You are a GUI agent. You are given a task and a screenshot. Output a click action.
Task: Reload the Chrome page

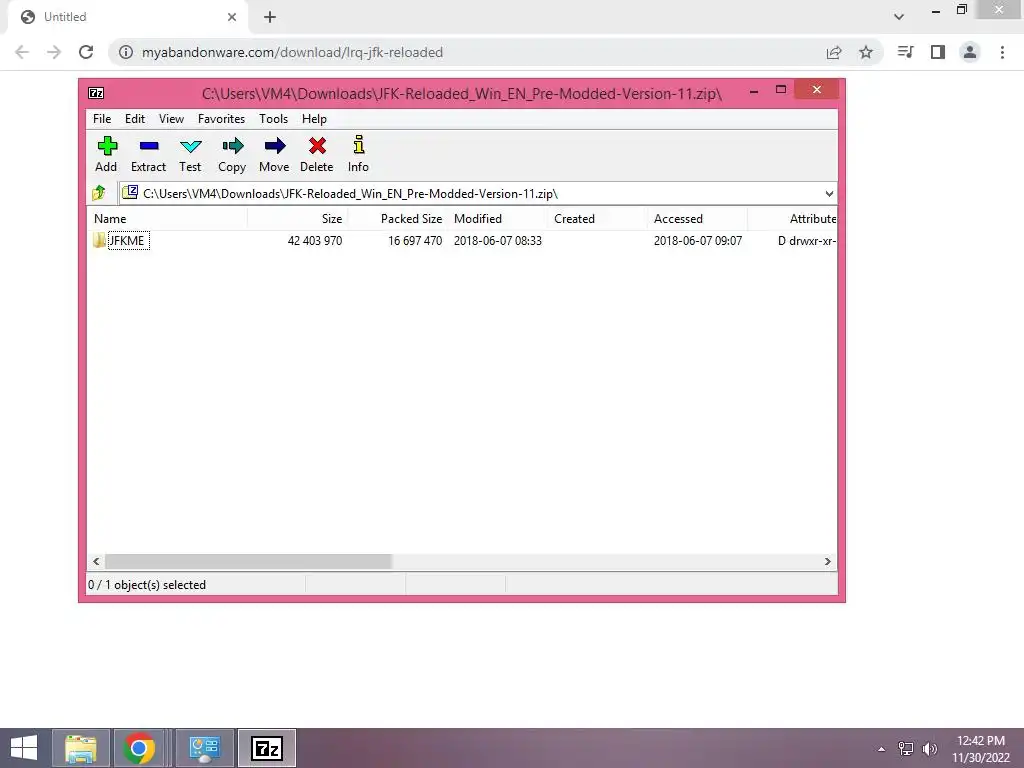pos(86,52)
